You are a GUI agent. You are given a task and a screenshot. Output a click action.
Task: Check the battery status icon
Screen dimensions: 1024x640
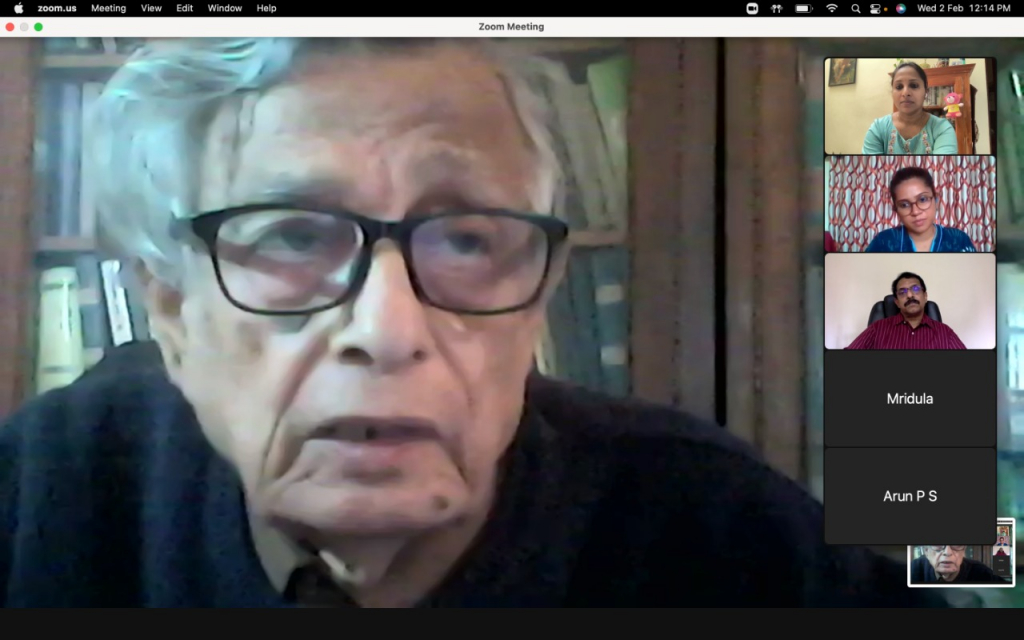click(804, 8)
